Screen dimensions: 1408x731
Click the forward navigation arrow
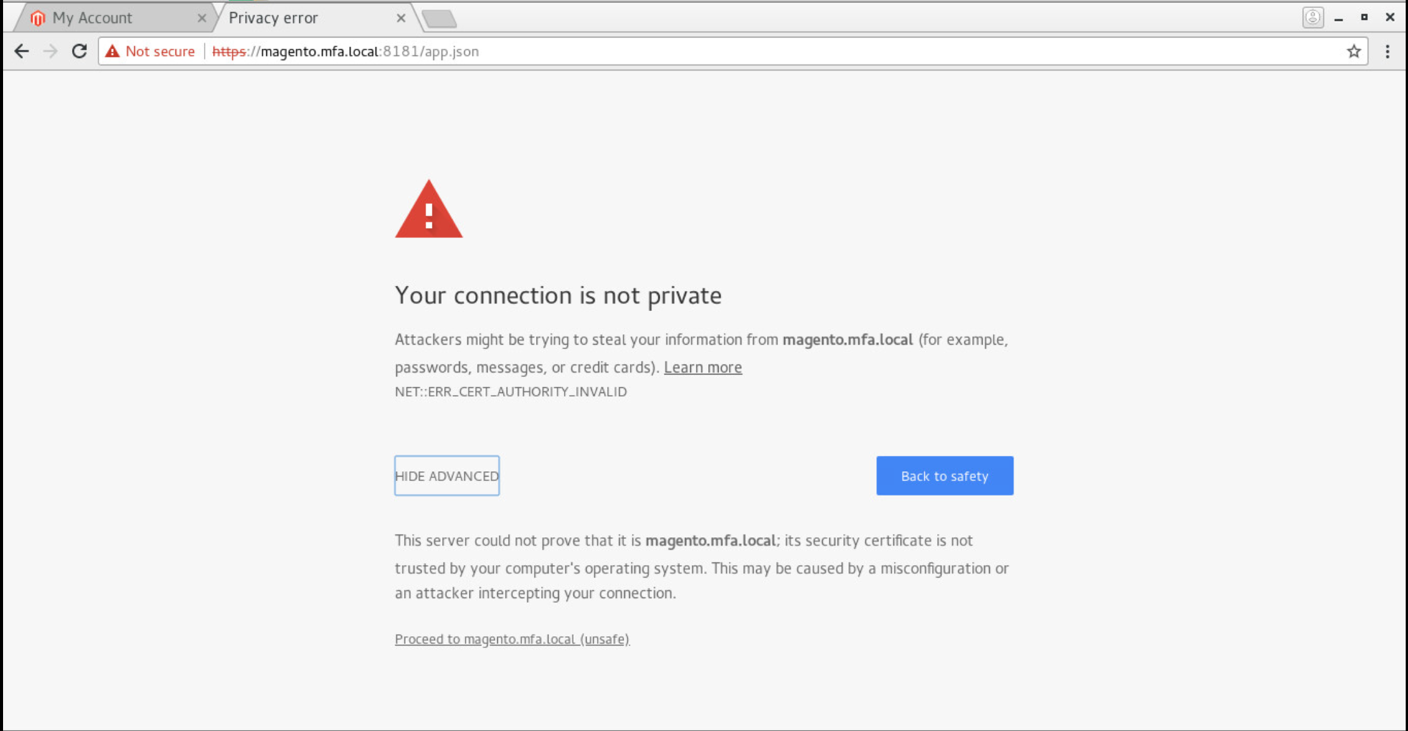(x=50, y=51)
